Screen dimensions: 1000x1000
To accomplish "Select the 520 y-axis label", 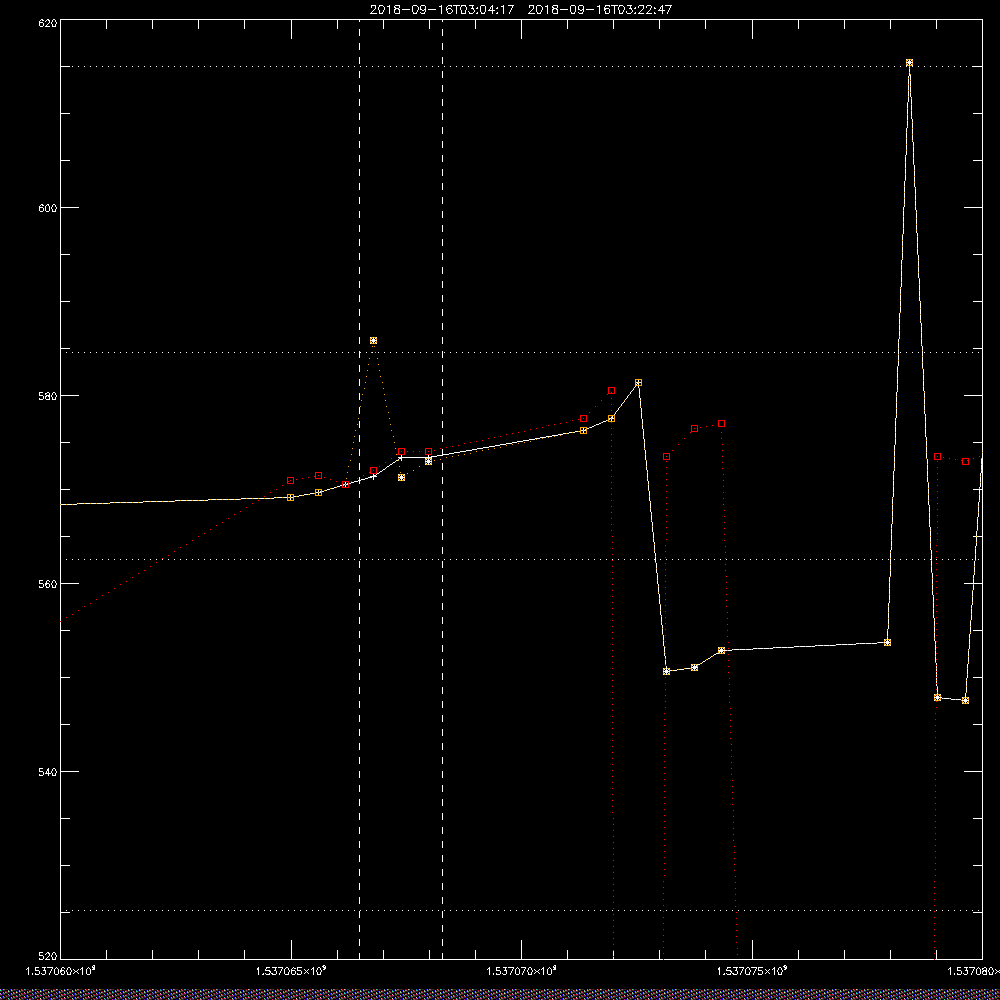I will 48,957.
